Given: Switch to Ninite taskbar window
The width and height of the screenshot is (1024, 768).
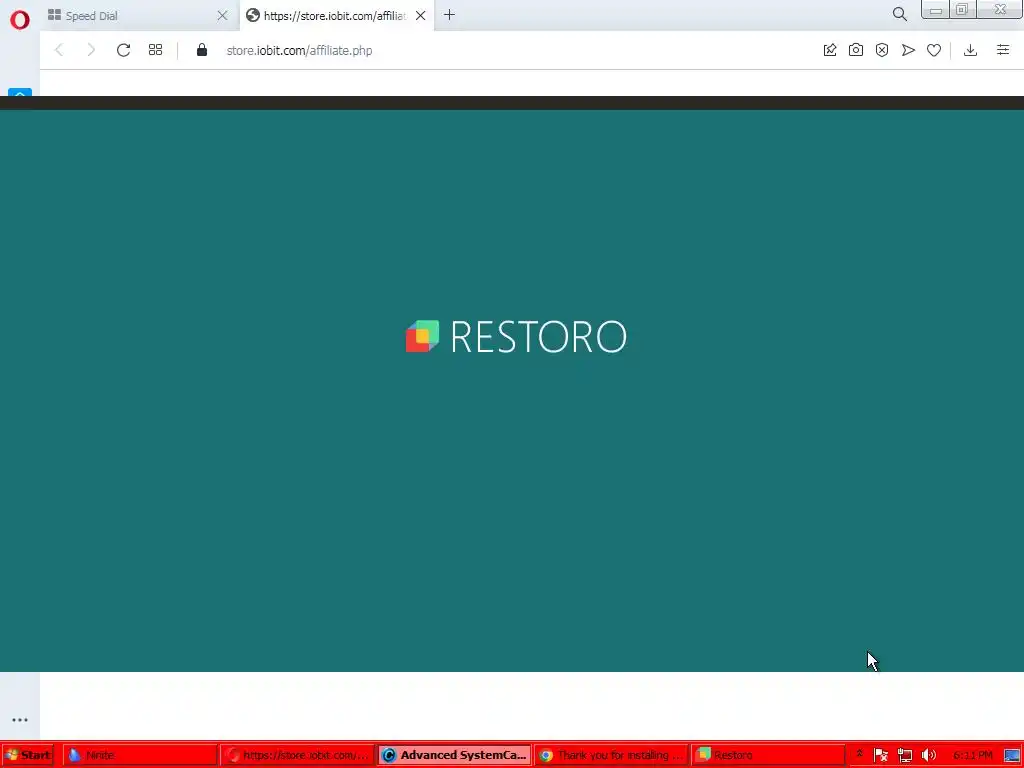Looking at the screenshot, I should pyautogui.click(x=140, y=755).
